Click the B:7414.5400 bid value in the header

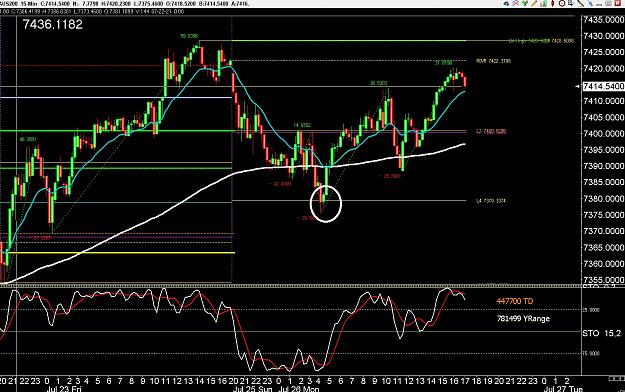click(x=214, y=4)
